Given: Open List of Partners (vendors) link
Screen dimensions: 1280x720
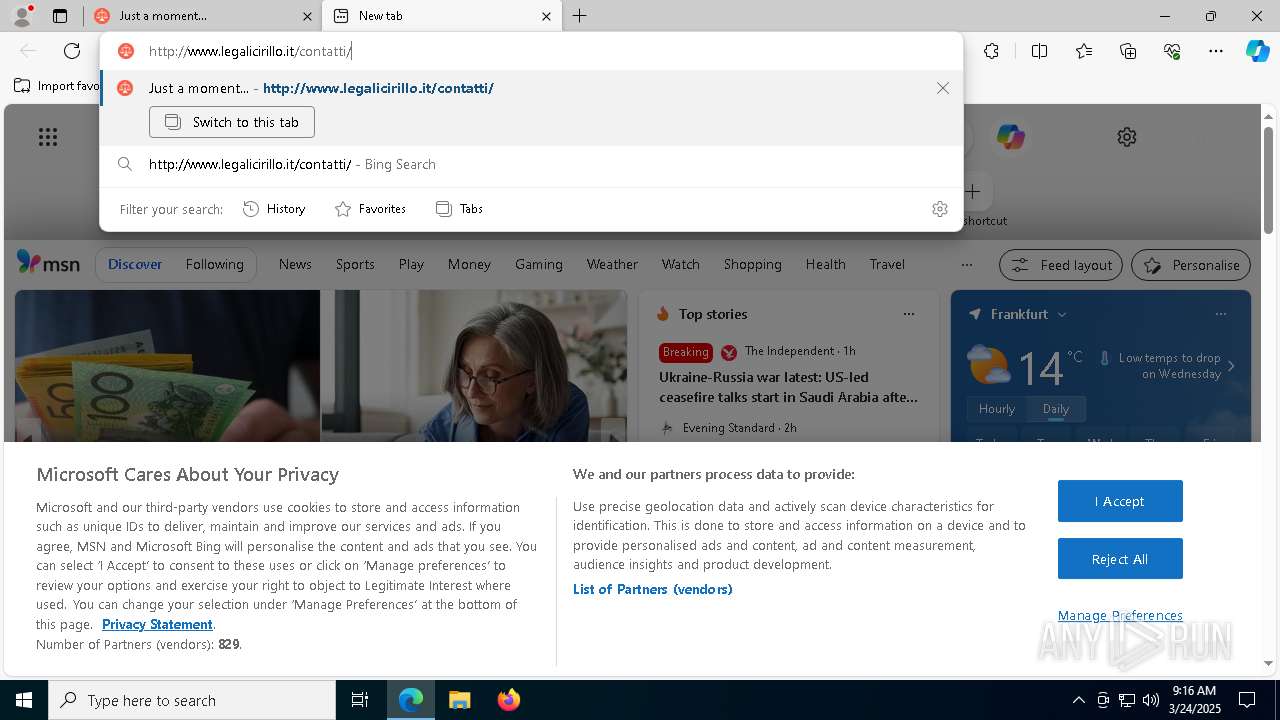Looking at the screenshot, I should (653, 589).
